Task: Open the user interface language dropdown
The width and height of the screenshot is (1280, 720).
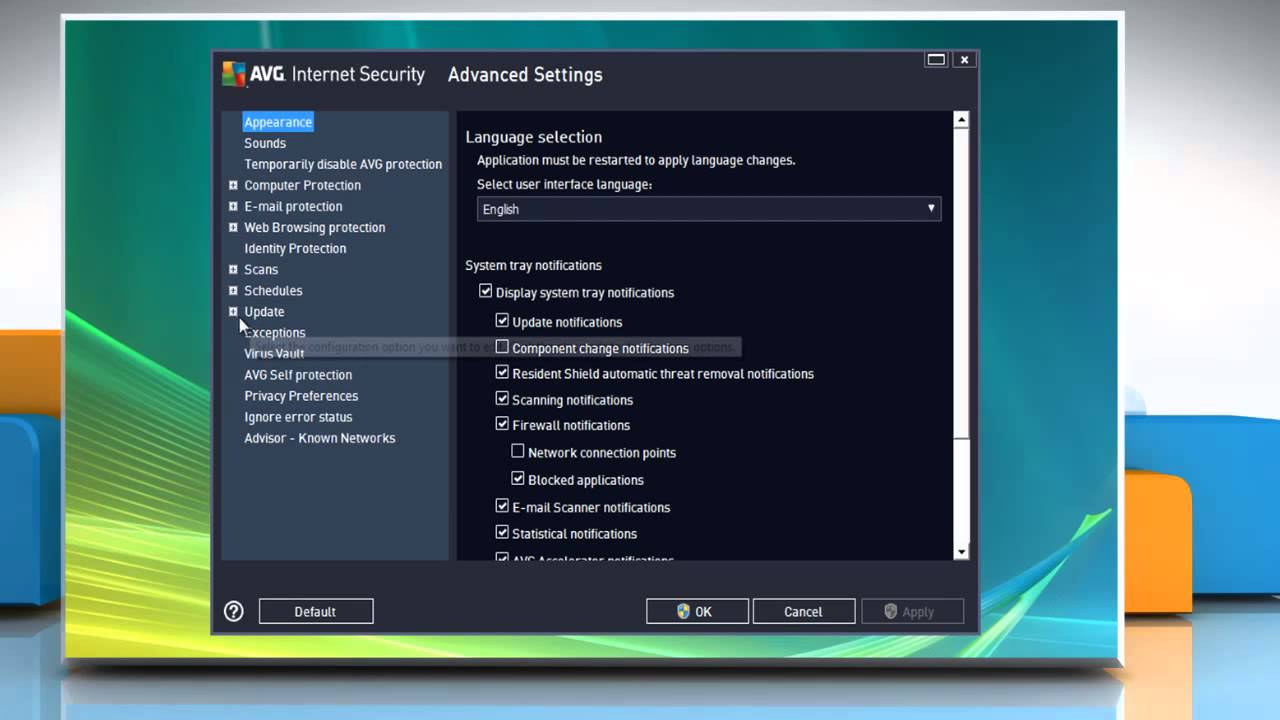Action: [x=709, y=209]
